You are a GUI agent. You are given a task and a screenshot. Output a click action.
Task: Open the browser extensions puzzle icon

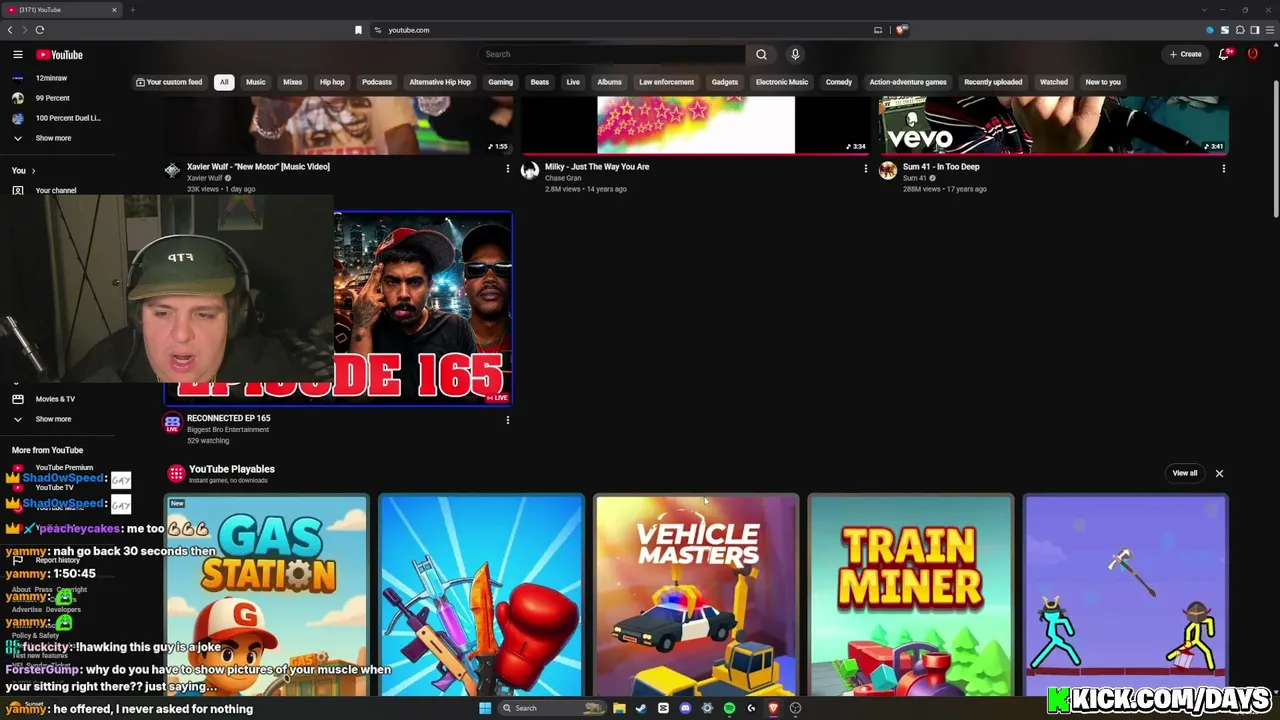pos(1240,30)
